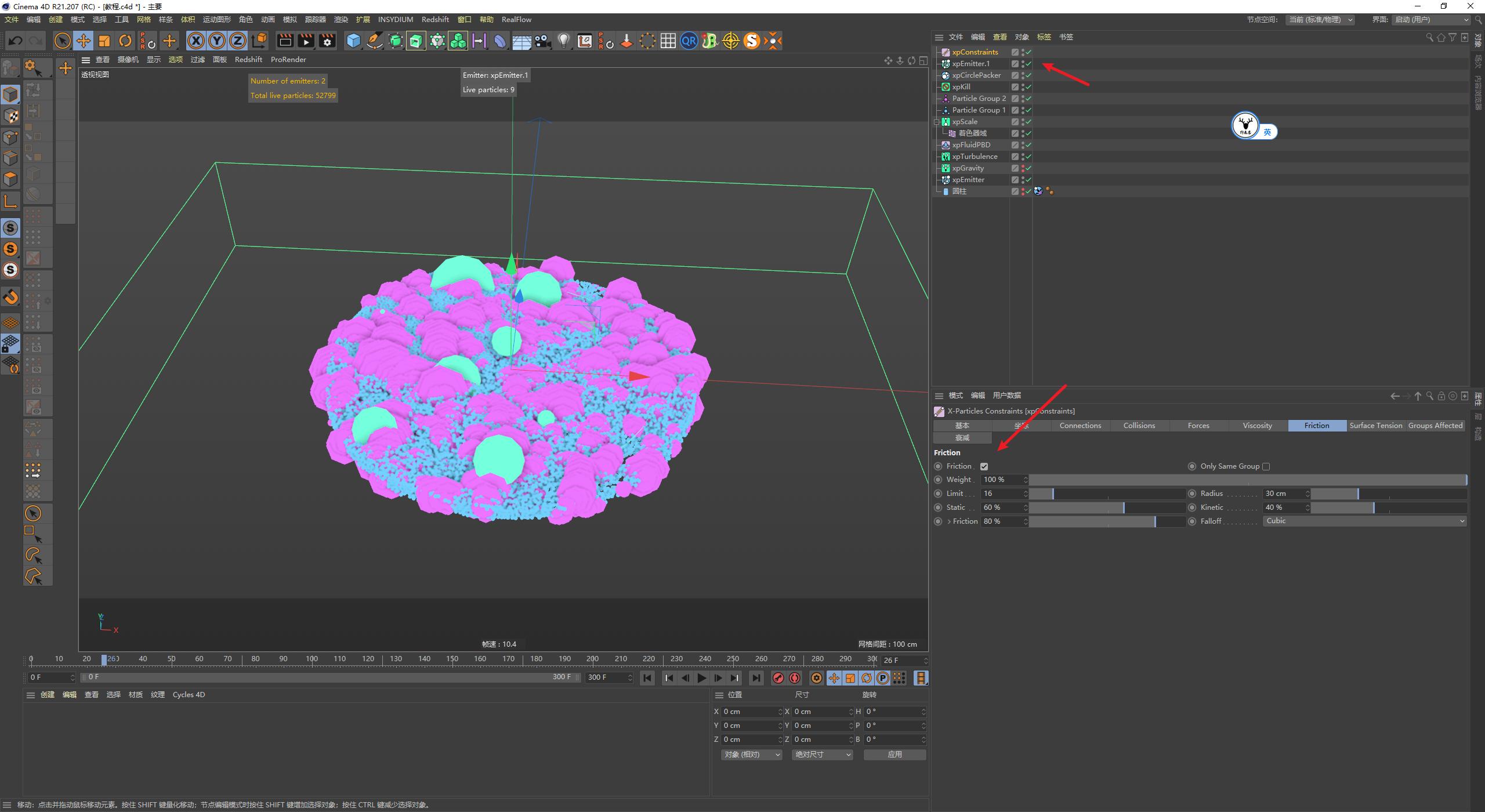
Task: Switch to the Collisions tab
Action: pyautogui.click(x=1138, y=425)
